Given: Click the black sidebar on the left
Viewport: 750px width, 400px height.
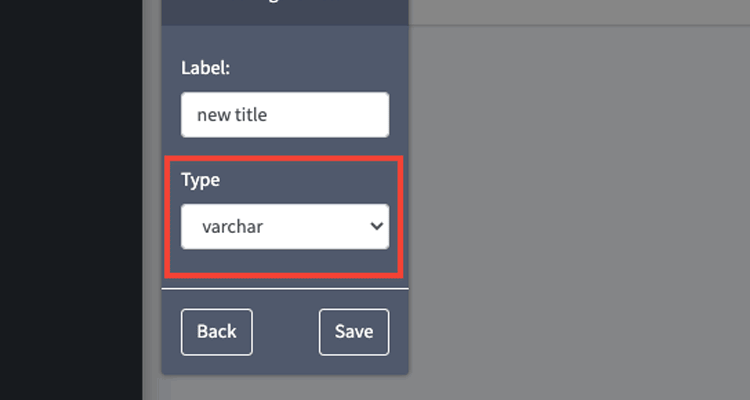Looking at the screenshot, I should pos(70,200).
